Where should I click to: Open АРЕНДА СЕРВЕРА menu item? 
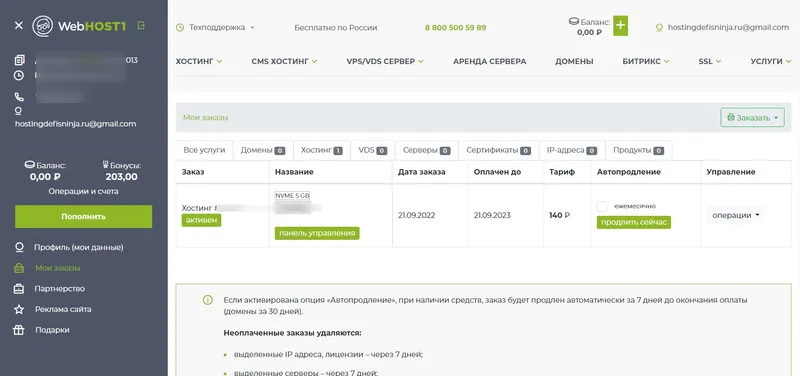(x=490, y=61)
